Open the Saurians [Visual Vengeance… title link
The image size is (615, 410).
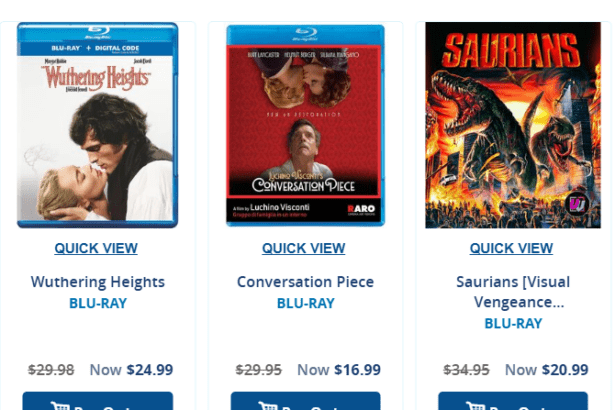click(x=513, y=292)
